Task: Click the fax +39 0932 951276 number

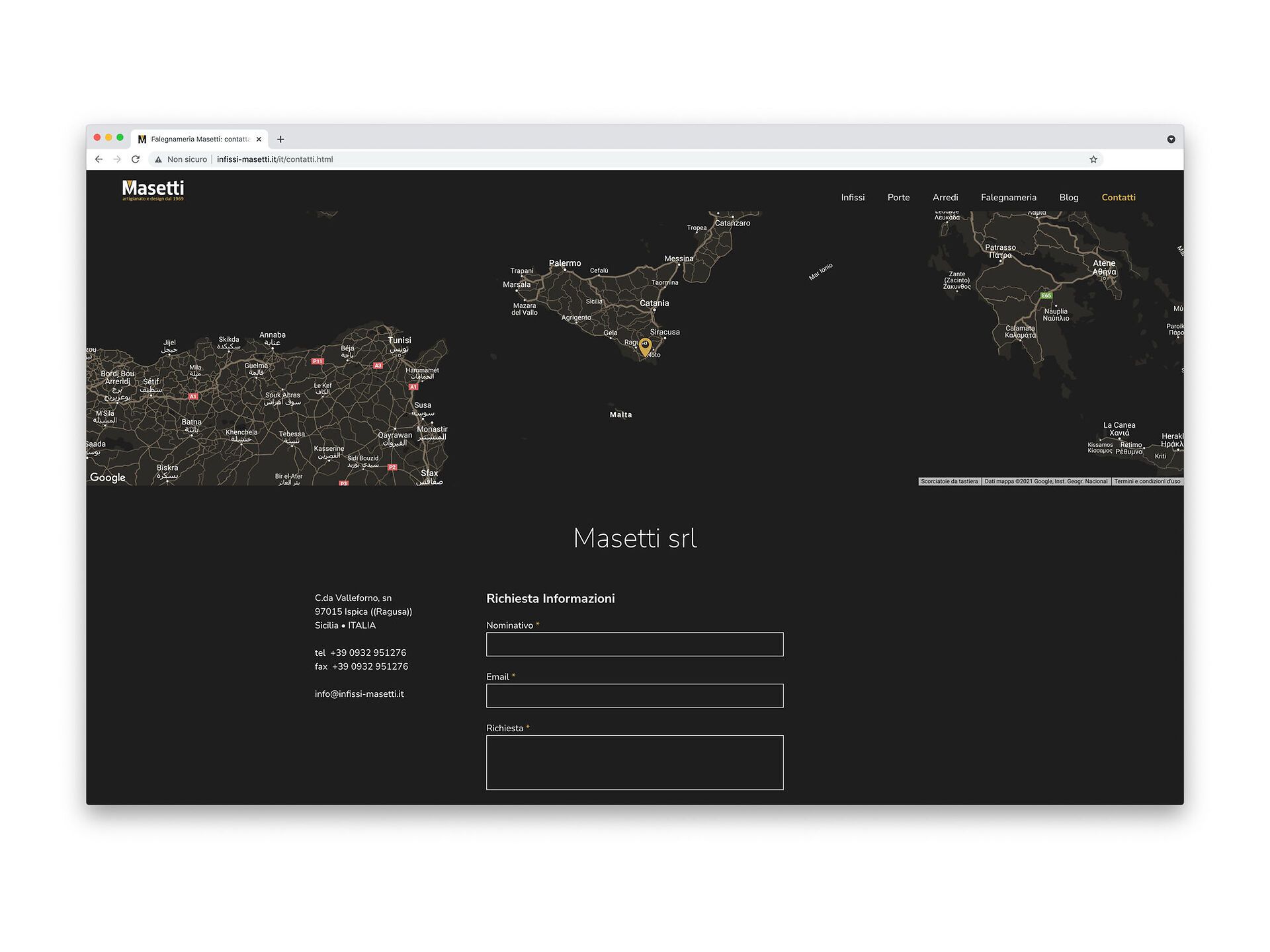Action: [x=361, y=666]
